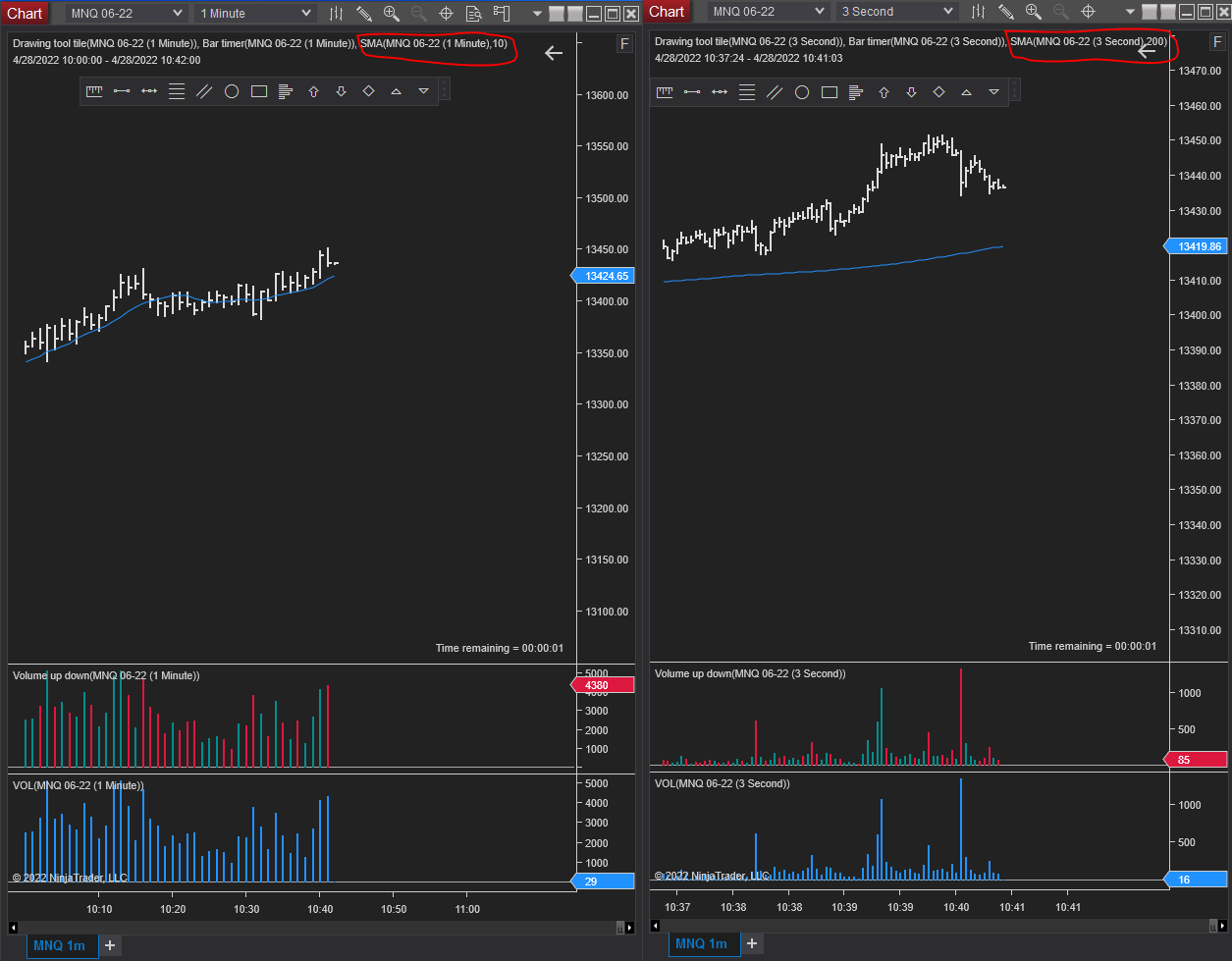The width and height of the screenshot is (1232, 961).
Task: Open MNQ 06-22 instrument dropdown in 3 Second chart
Action: (x=769, y=12)
